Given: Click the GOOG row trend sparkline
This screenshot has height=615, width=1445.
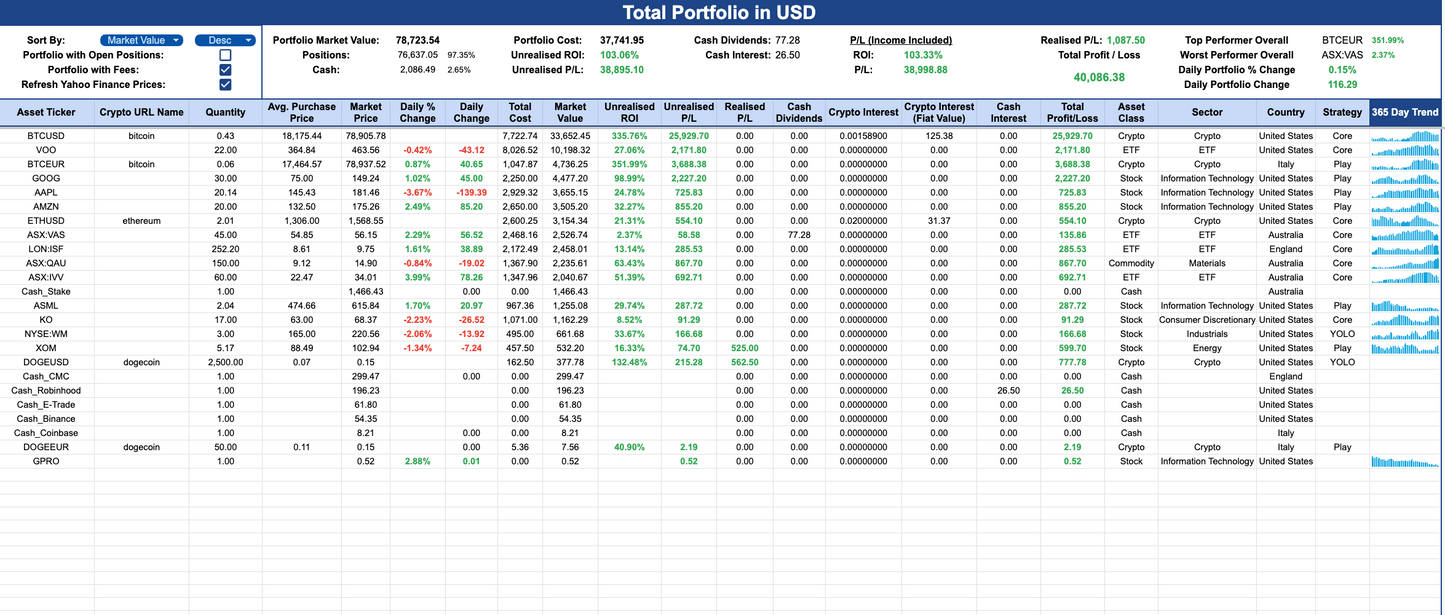Looking at the screenshot, I should coord(1406,178).
